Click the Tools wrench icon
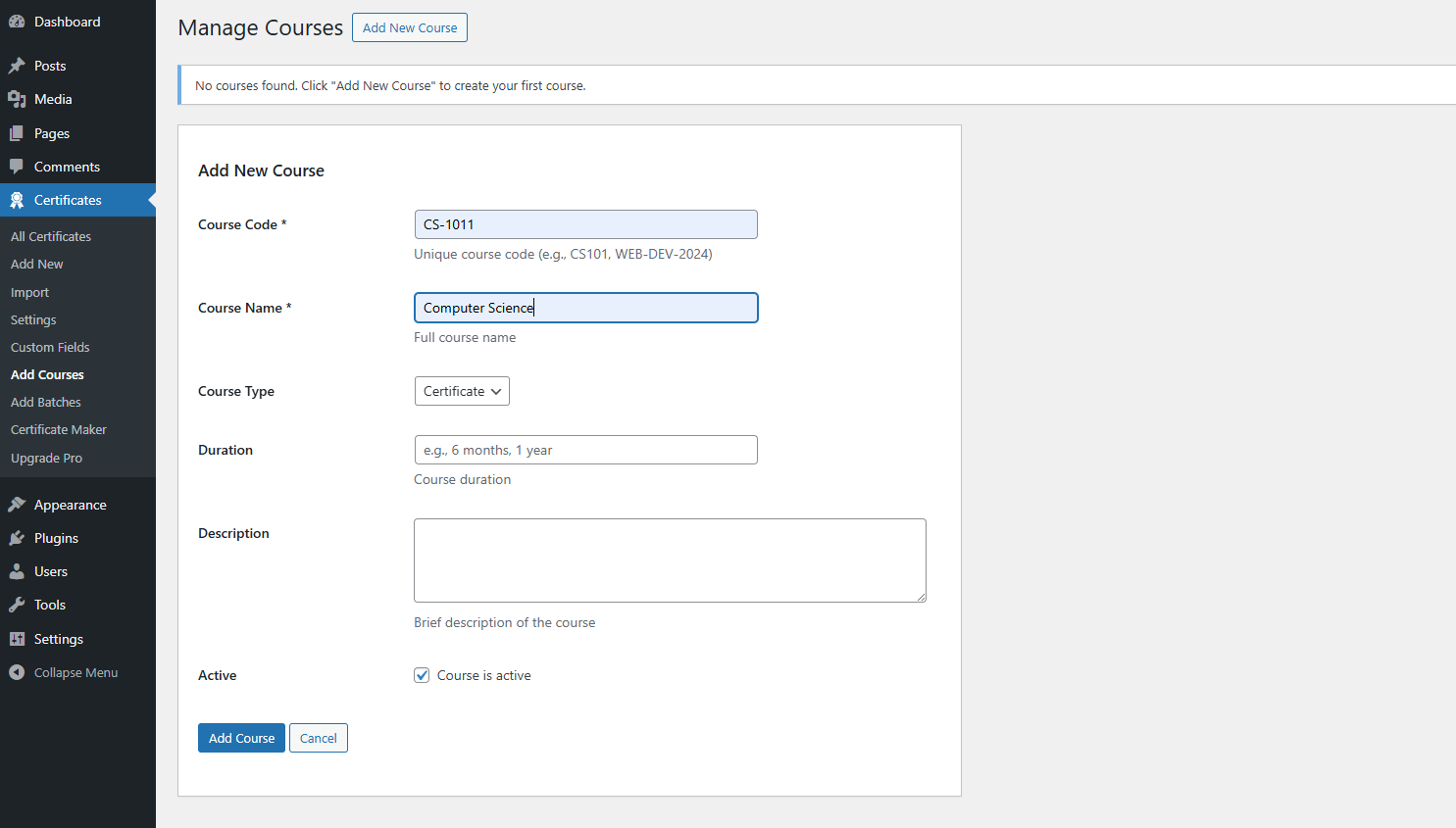The width and height of the screenshot is (1456, 828). (17, 605)
